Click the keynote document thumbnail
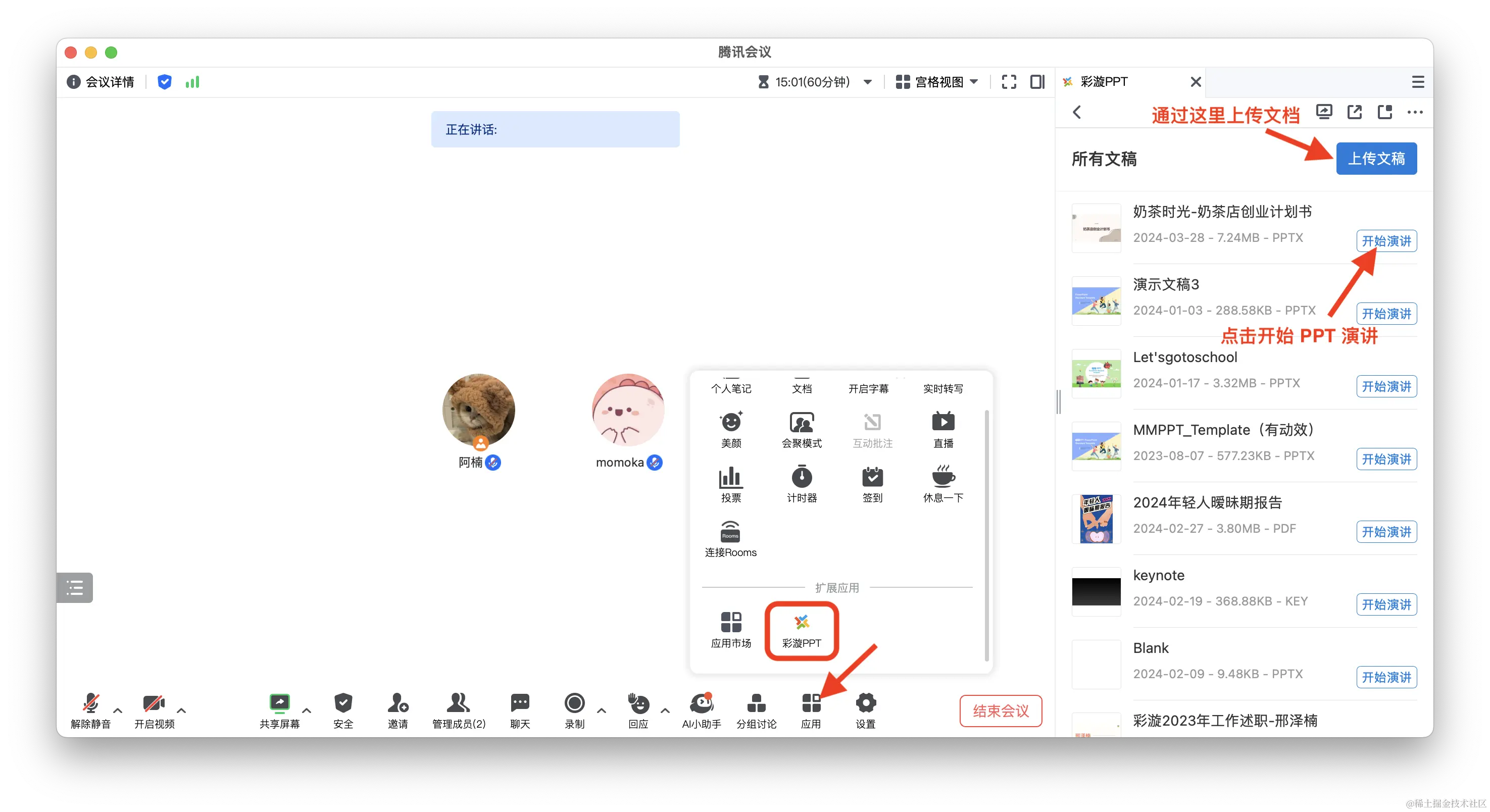 point(1096,591)
